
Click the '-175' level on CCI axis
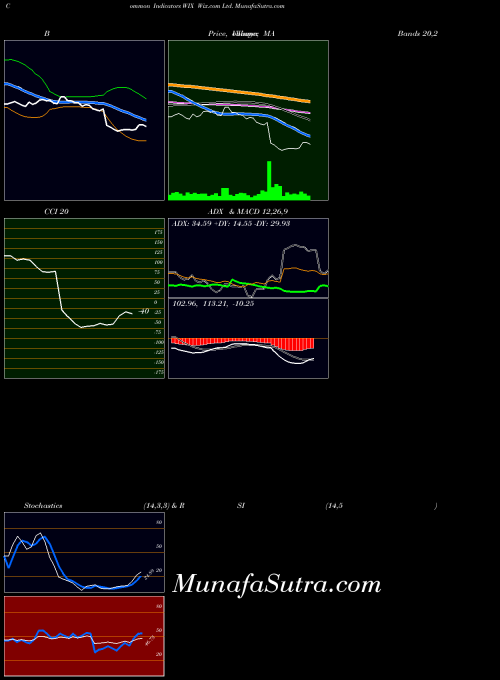pyautogui.click(x=159, y=372)
